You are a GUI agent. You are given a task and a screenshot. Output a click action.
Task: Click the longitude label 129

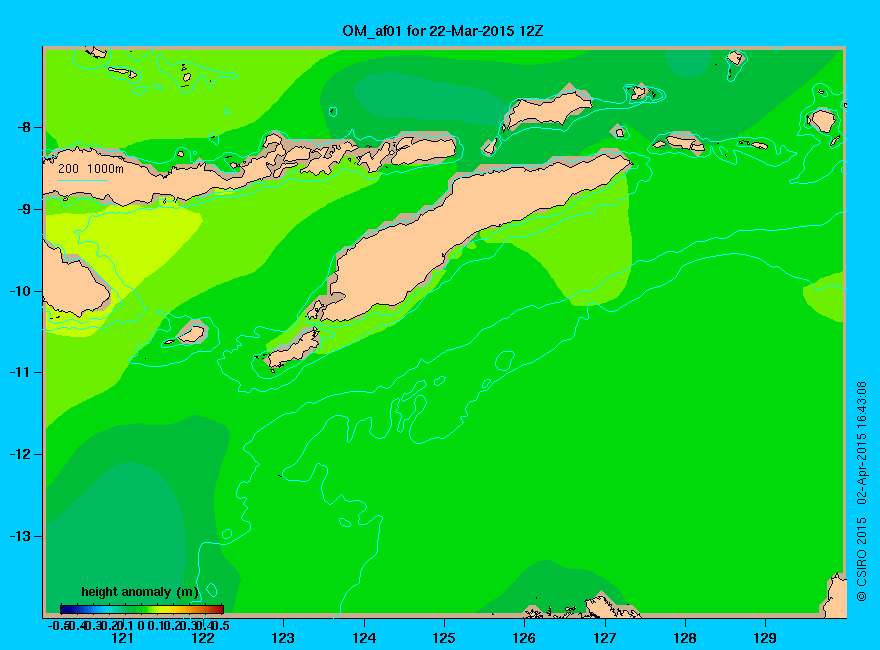coord(765,638)
